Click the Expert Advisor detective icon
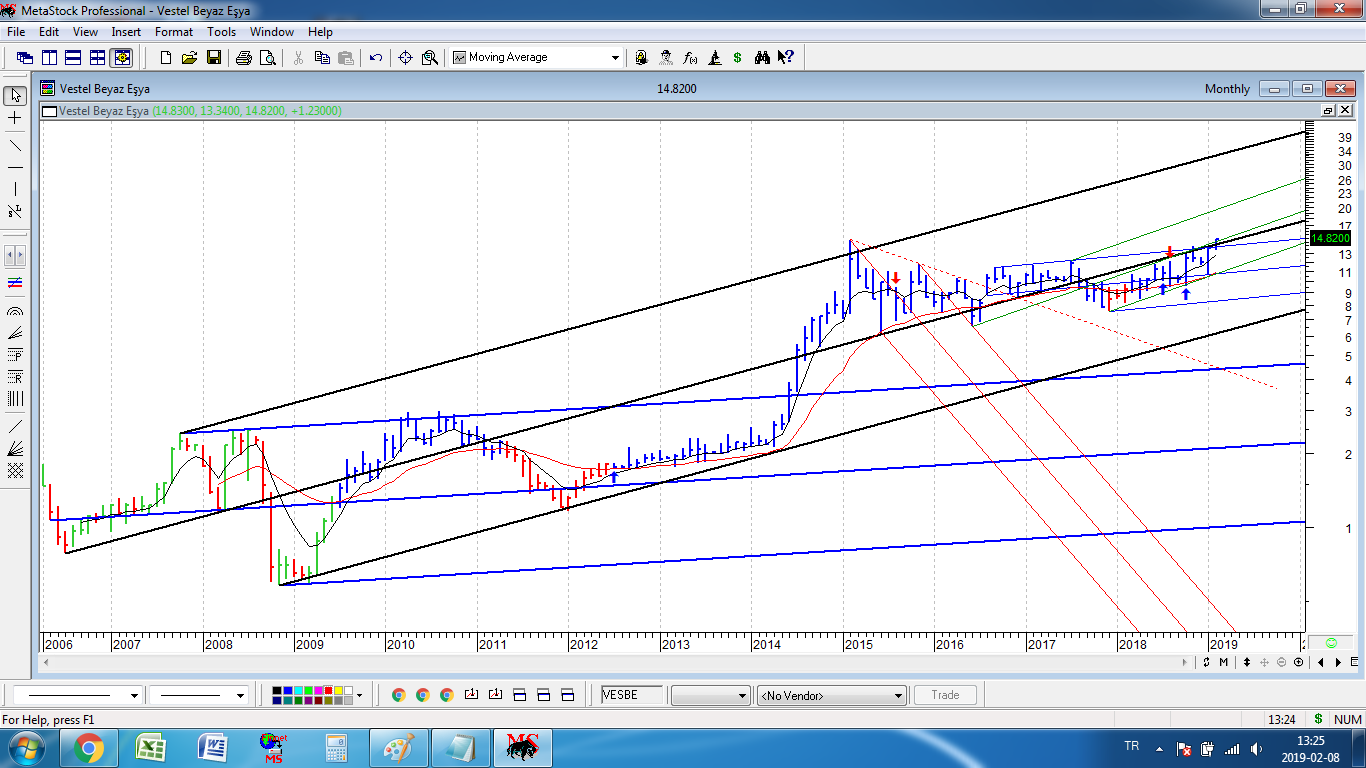The width and height of the screenshot is (1366, 768). point(666,58)
